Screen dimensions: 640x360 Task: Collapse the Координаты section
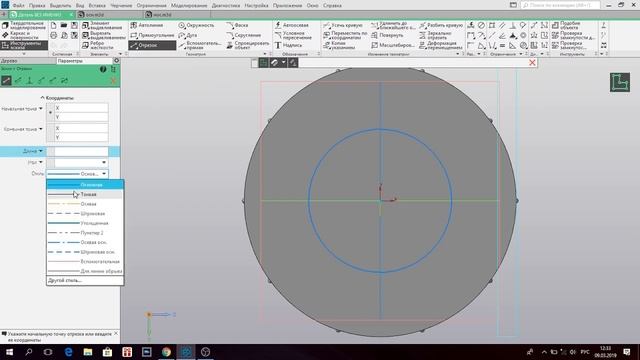click(42, 98)
